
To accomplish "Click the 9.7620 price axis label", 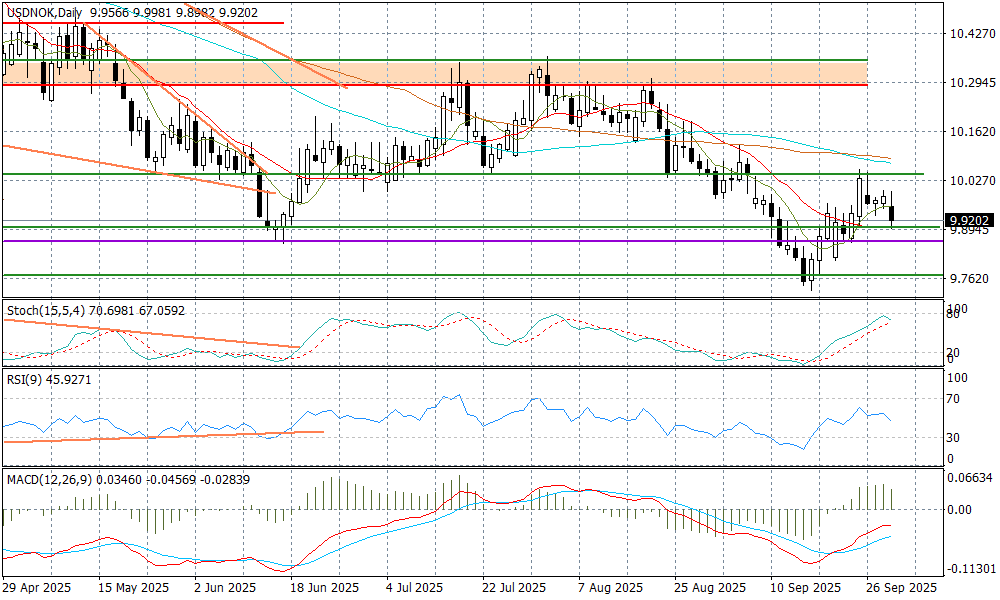I will (970, 278).
